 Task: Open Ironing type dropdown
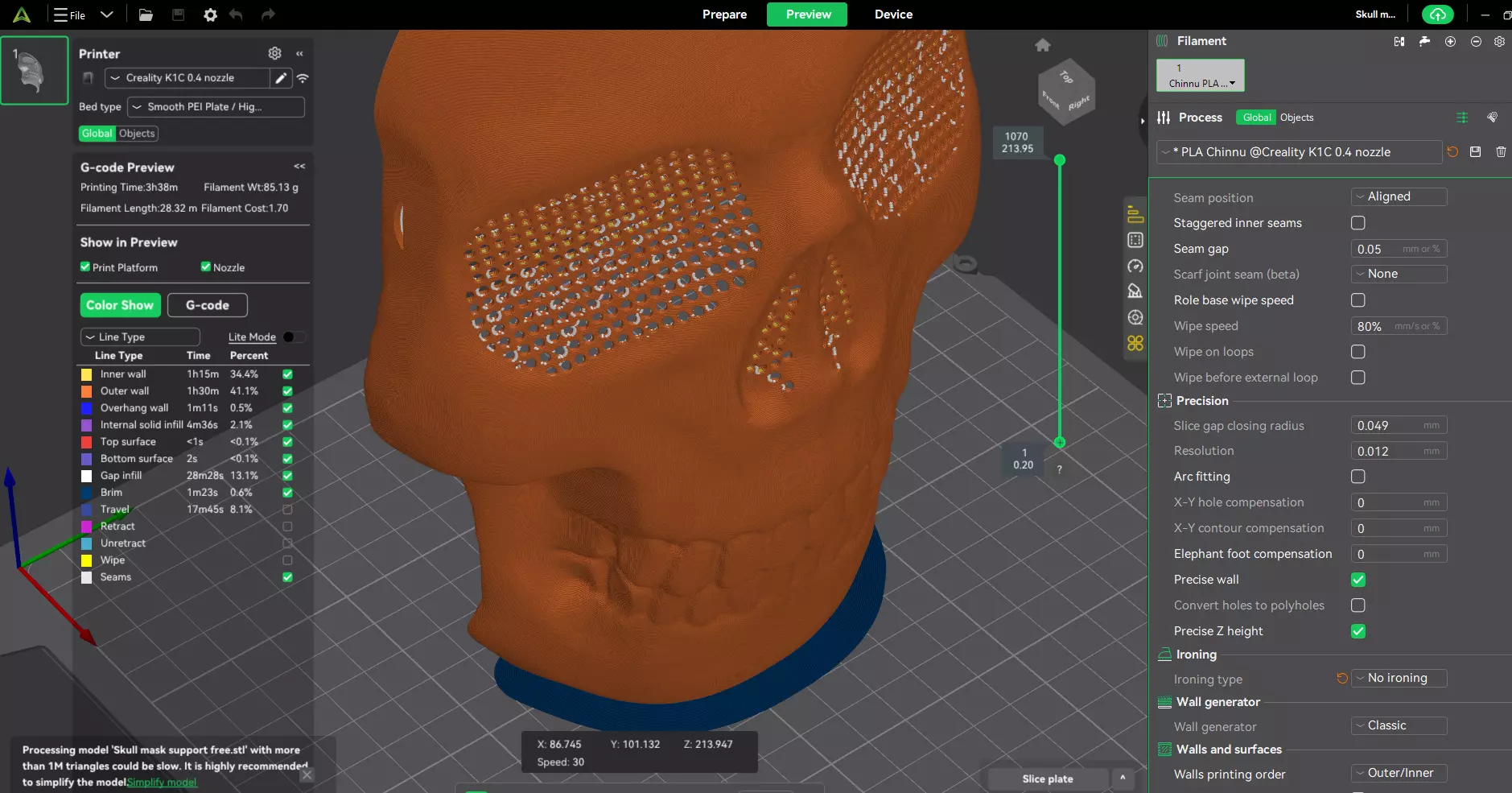click(1399, 678)
